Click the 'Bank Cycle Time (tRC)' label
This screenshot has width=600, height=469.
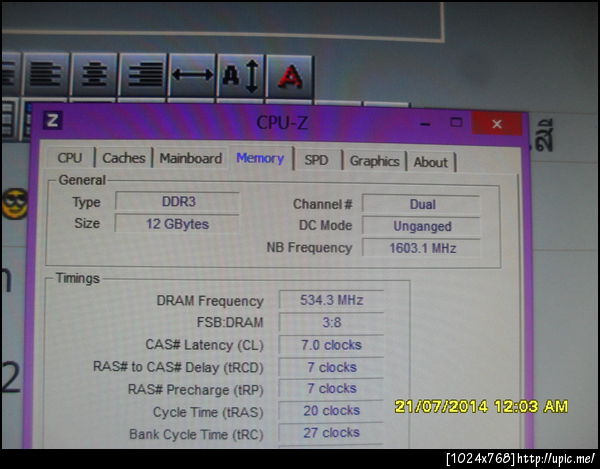(x=196, y=434)
